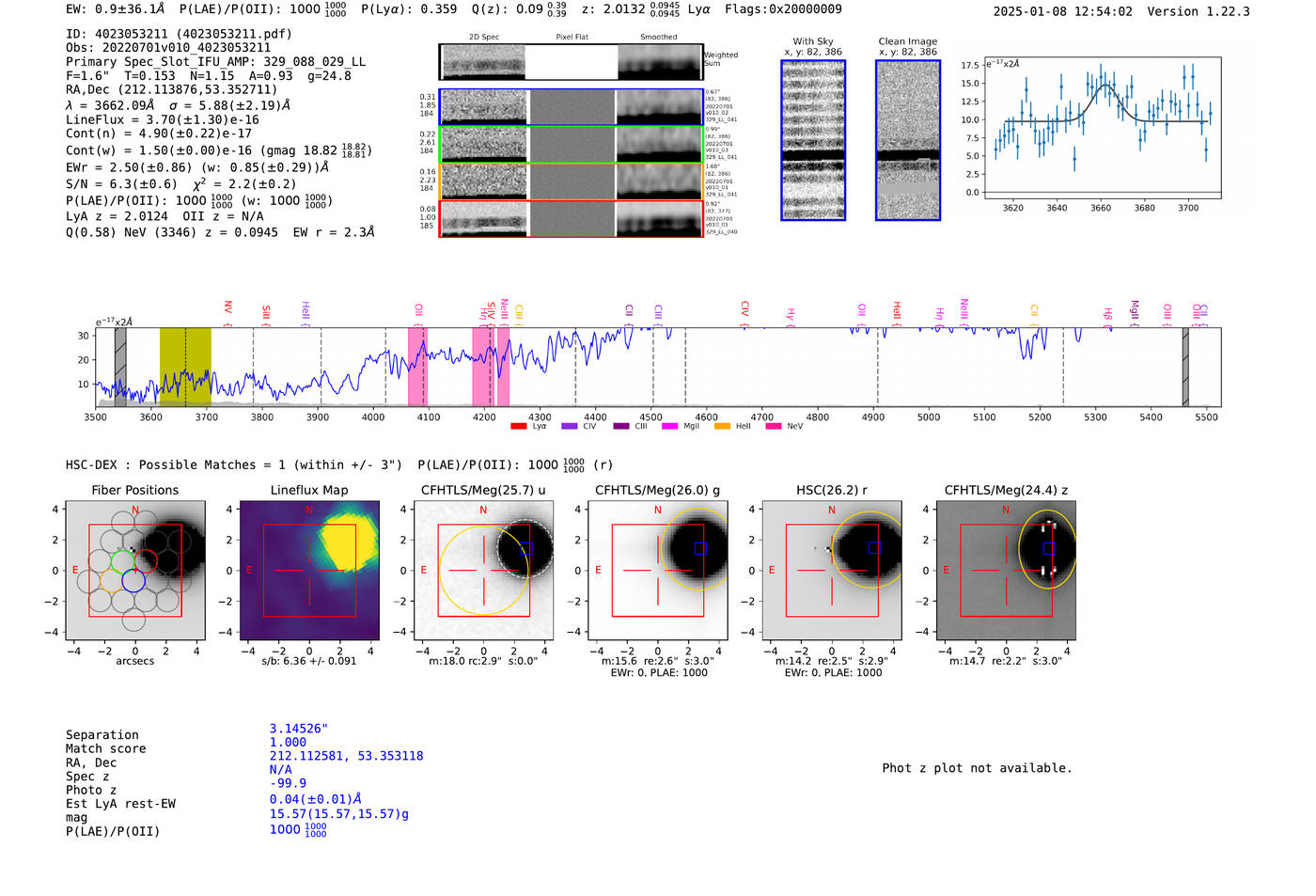This screenshot has width=1316, height=896.
Task: Open the CFHTLS/Meg(26.0) g image
Action: tap(658, 570)
